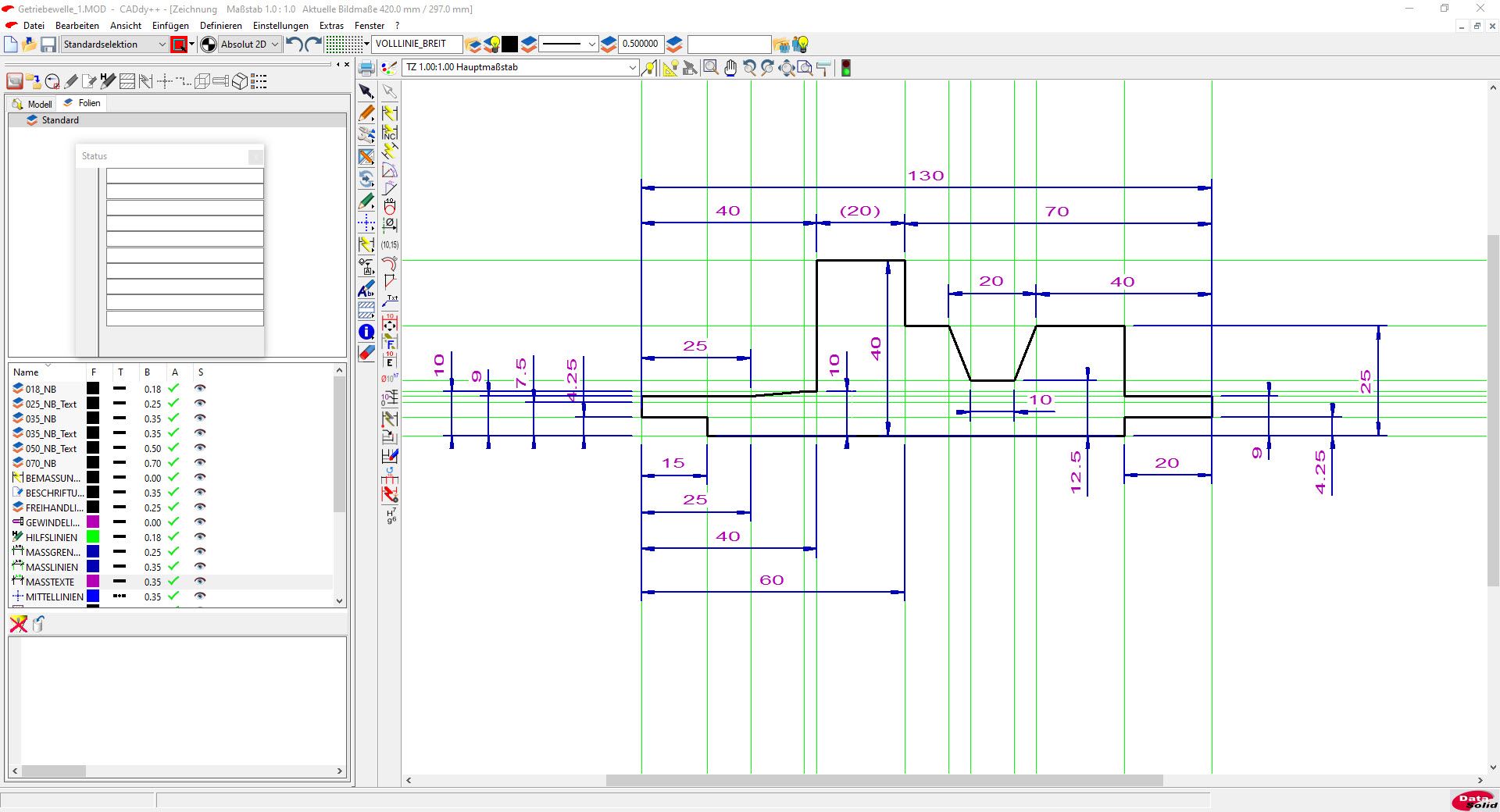Click the green color swatch of HILFSLINIEN
This screenshot has width=1500, height=812.
(x=93, y=537)
